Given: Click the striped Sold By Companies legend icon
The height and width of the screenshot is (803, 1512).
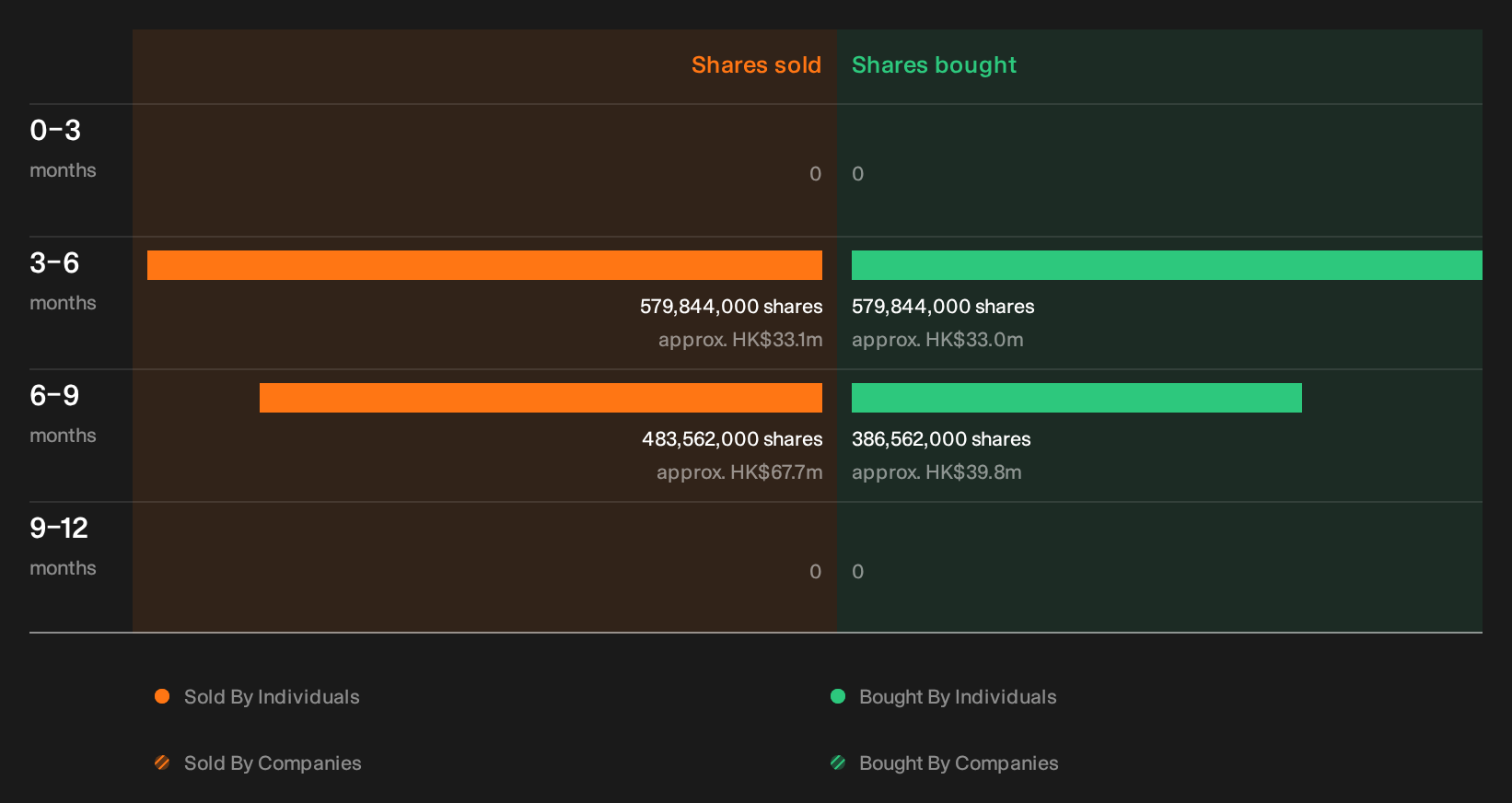Looking at the screenshot, I should (162, 762).
